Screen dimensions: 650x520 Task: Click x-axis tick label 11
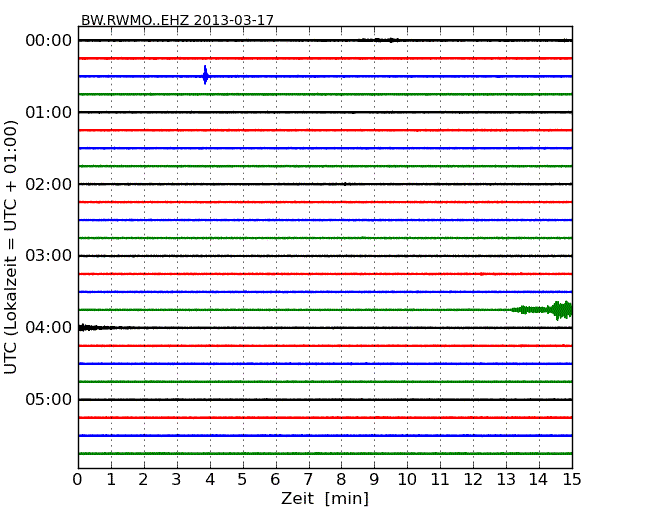pyautogui.click(x=440, y=480)
